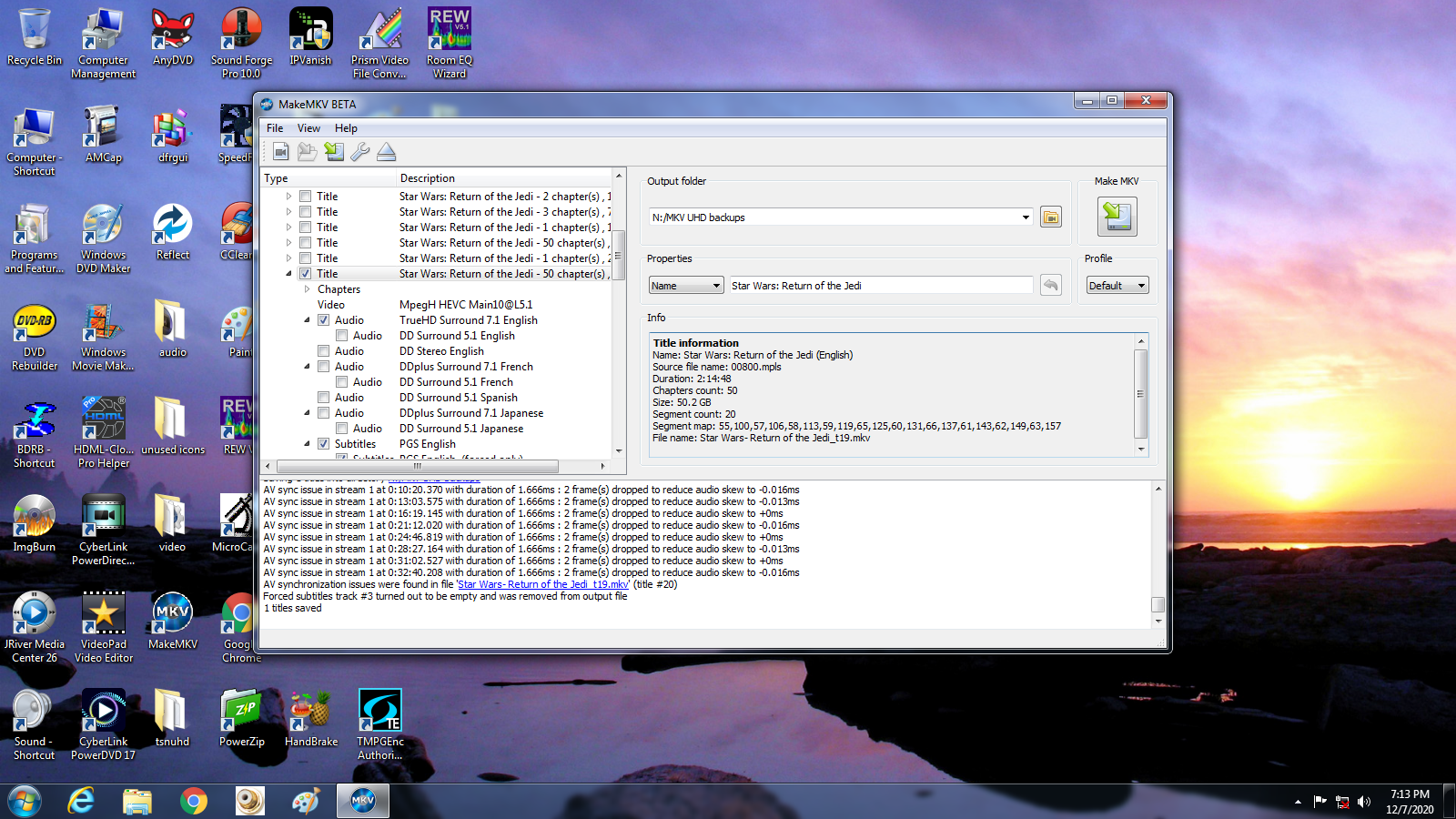Click the revert name arrow button
This screenshot has height=819, width=1456.
(x=1050, y=285)
